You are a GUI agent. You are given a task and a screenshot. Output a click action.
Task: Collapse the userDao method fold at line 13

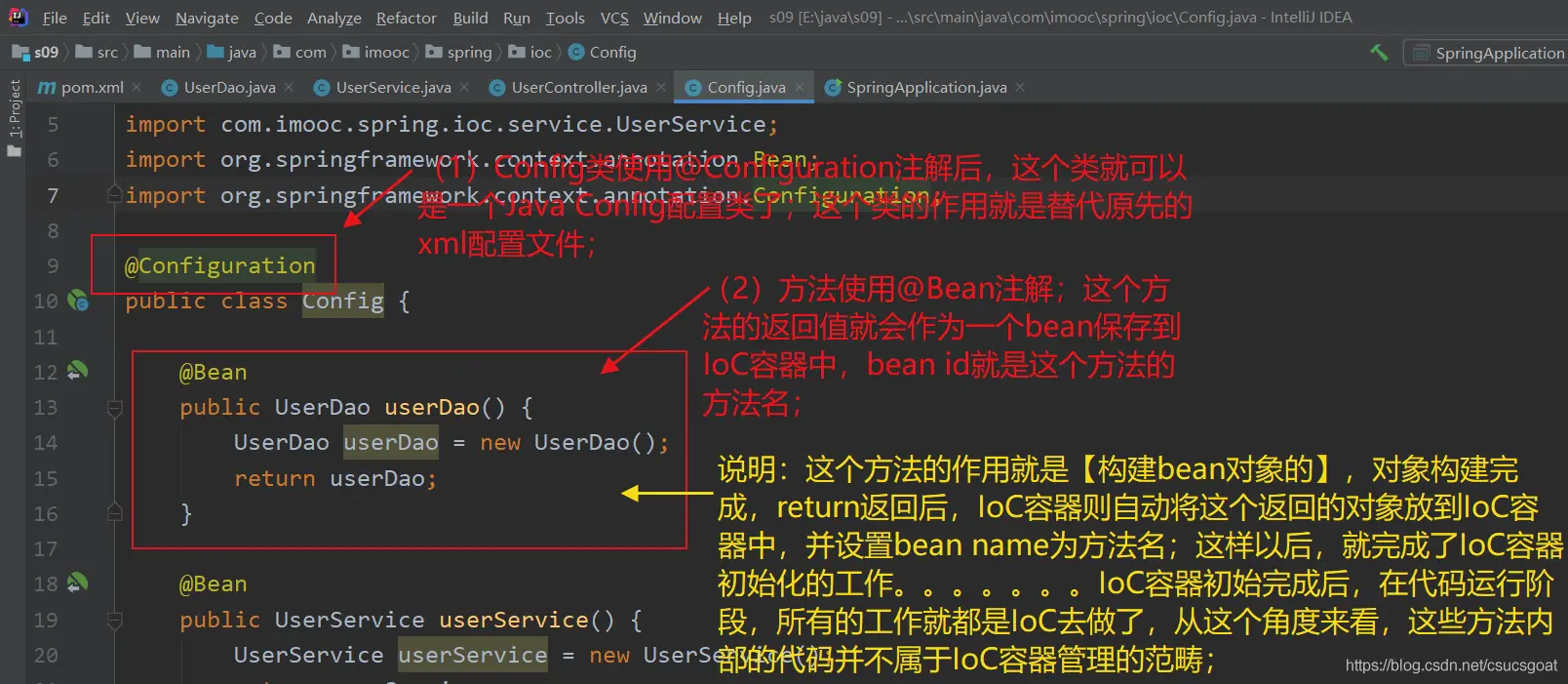click(x=114, y=407)
